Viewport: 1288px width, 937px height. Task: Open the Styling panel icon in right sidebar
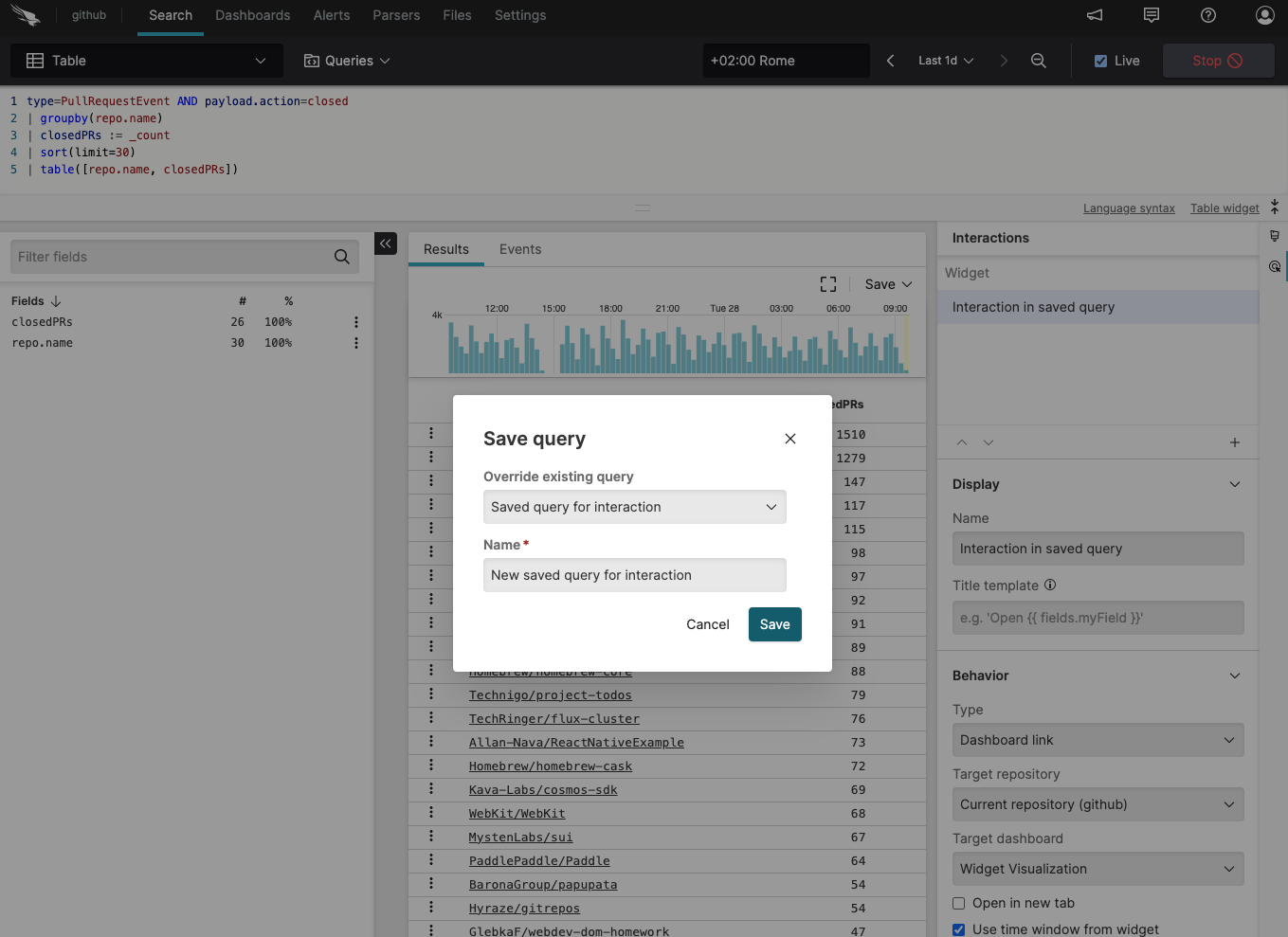click(1275, 236)
